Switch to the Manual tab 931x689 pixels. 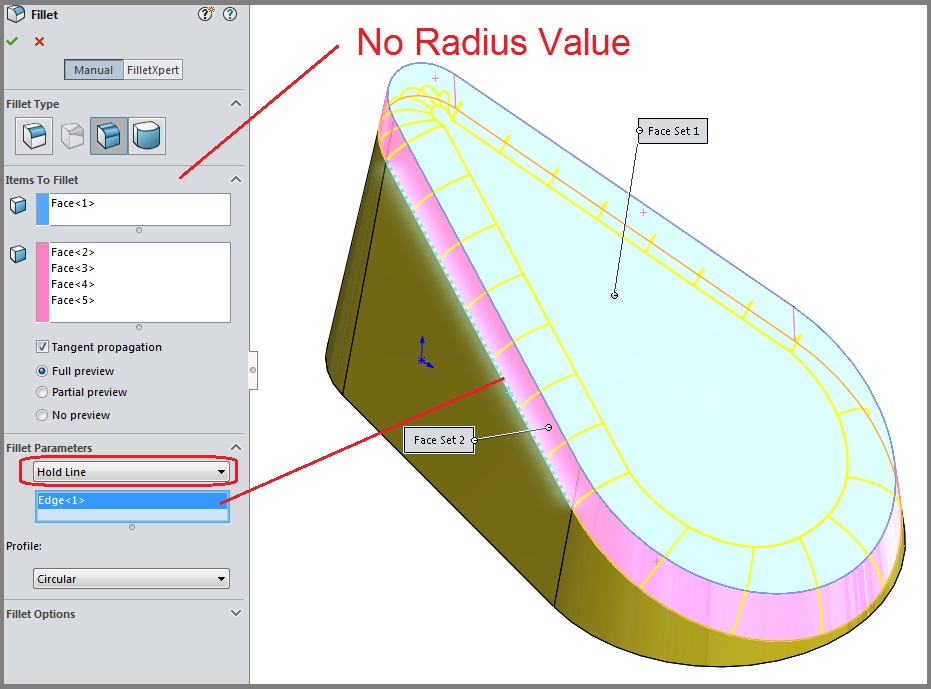(93, 70)
